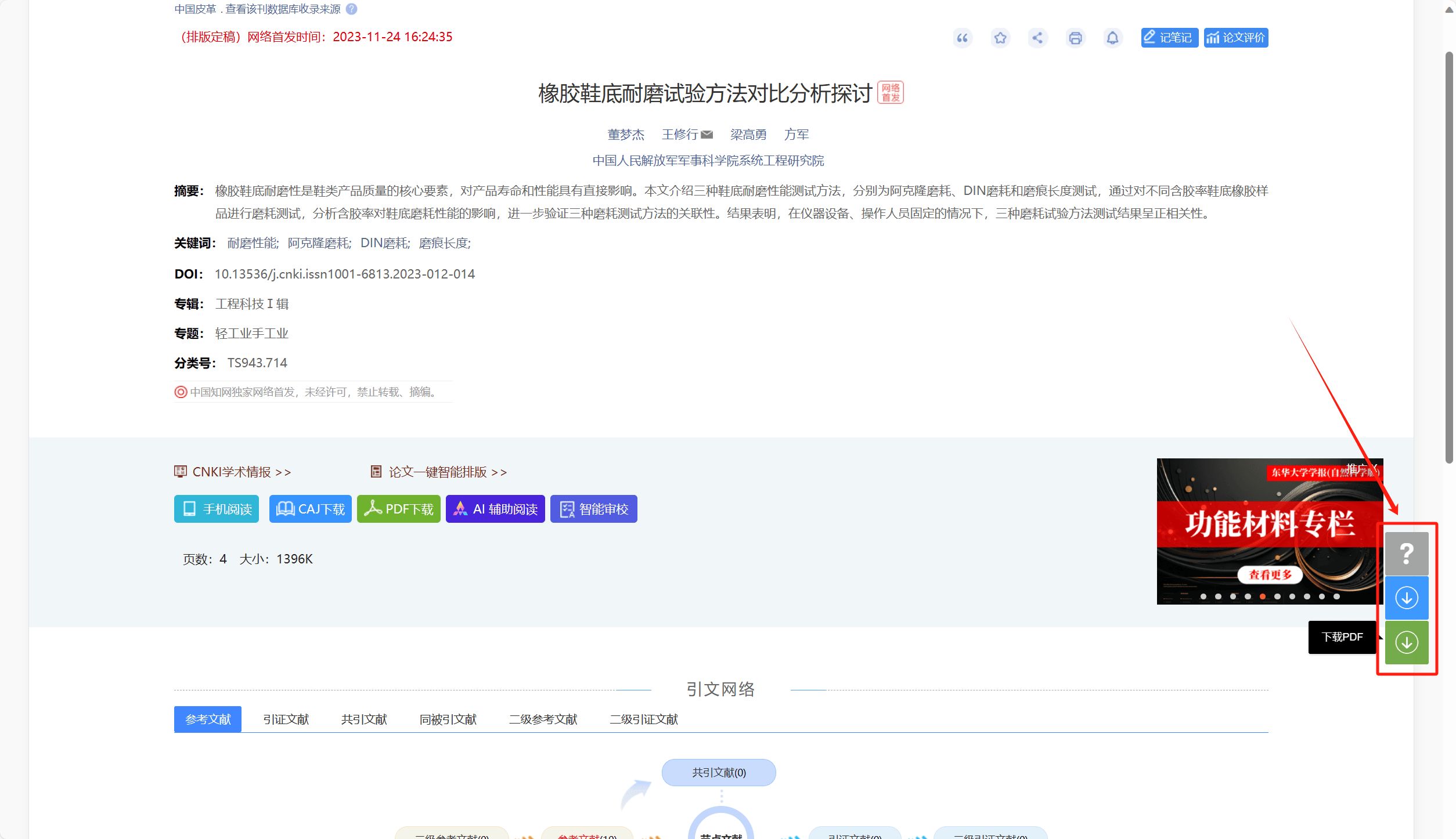
Task: Open 手机阅读 mobile reading
Action: tap(216, 509)
